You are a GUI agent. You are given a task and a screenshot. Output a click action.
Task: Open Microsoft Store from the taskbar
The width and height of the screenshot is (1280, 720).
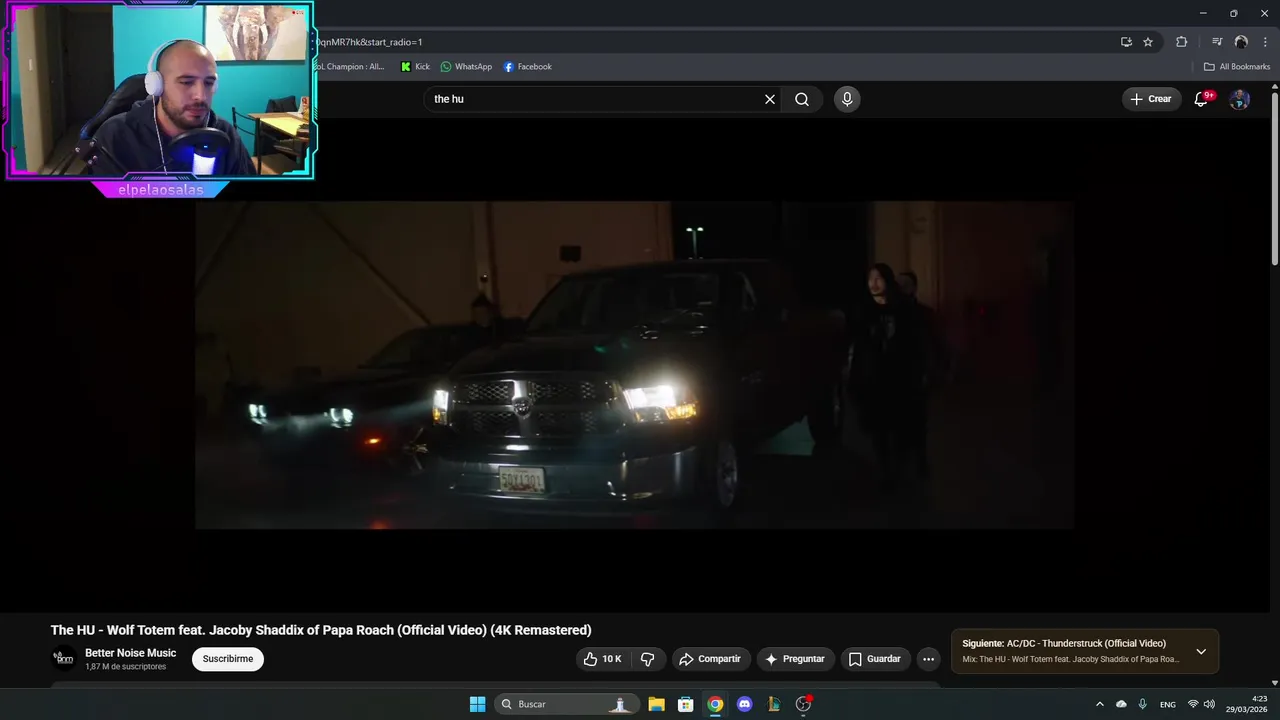pyautogui.click(x=686, y=704)
